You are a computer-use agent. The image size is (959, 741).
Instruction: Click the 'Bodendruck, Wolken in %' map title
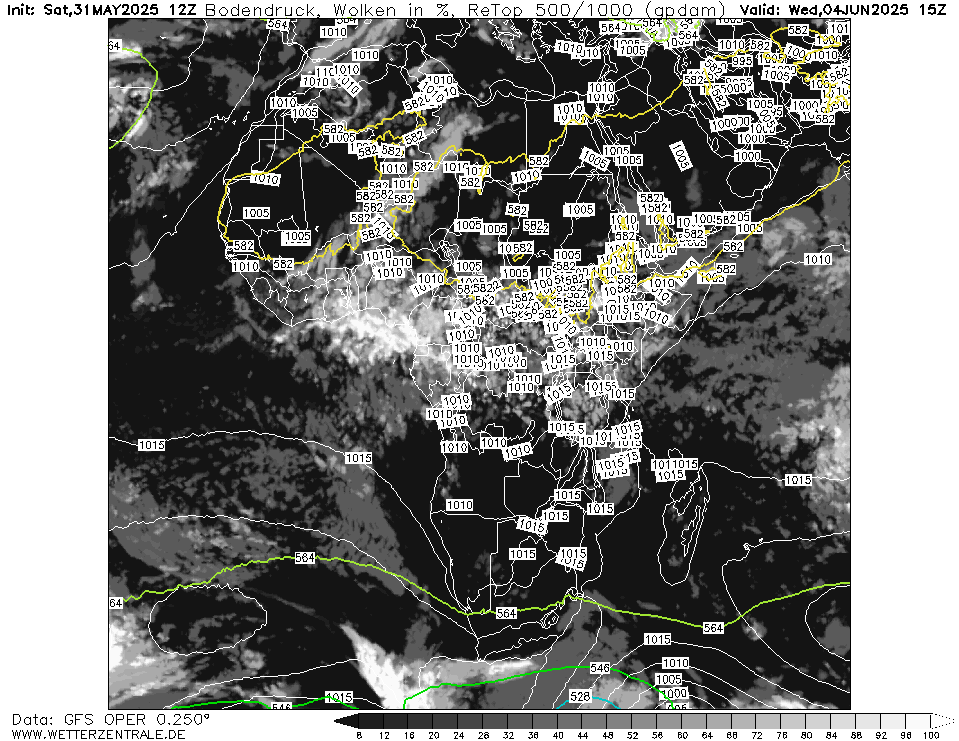[332, 10]
